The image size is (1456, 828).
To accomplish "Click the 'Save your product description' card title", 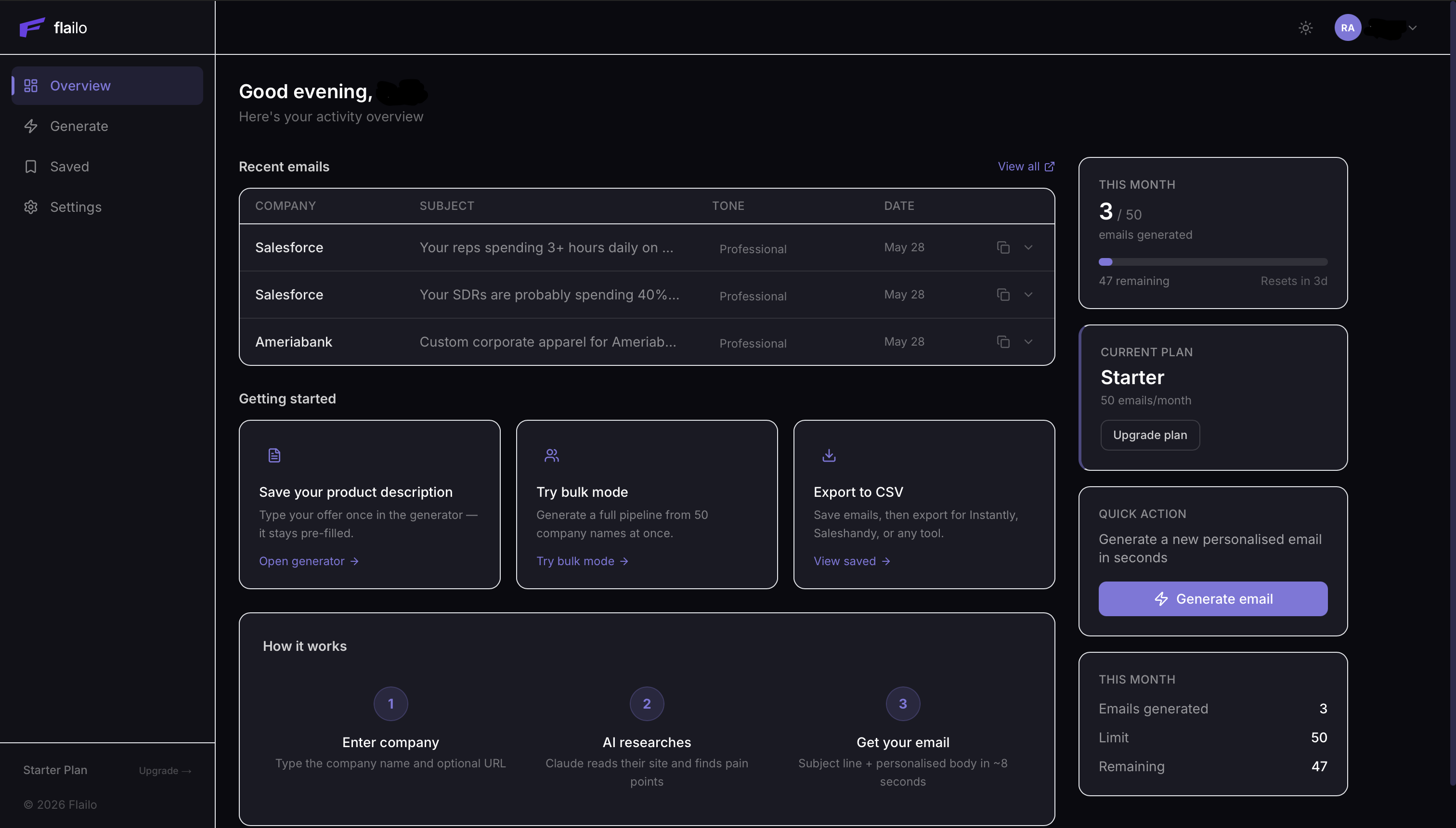I will [x=355, y=492].
